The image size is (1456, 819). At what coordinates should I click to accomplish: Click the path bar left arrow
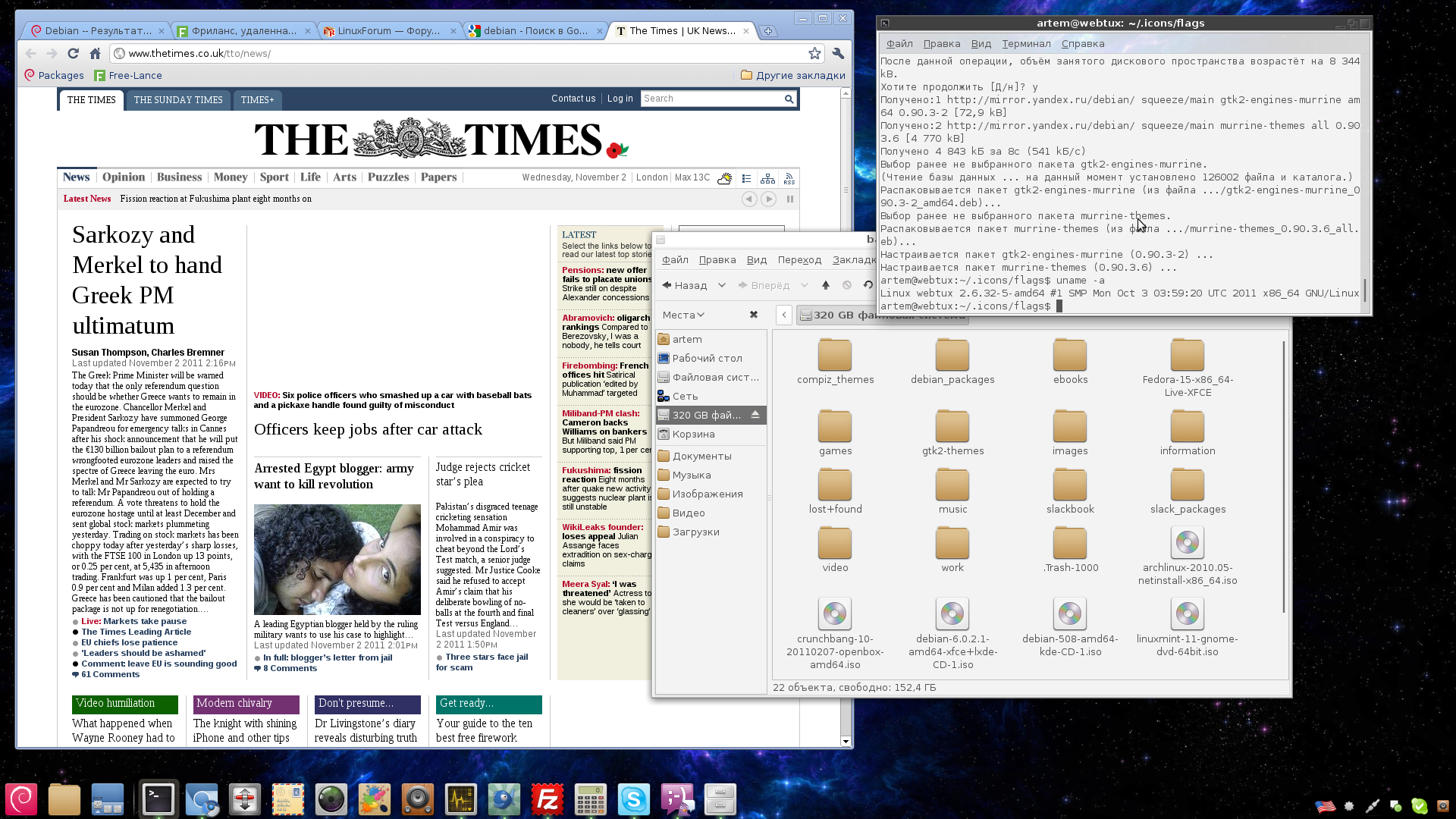point(784,315)
